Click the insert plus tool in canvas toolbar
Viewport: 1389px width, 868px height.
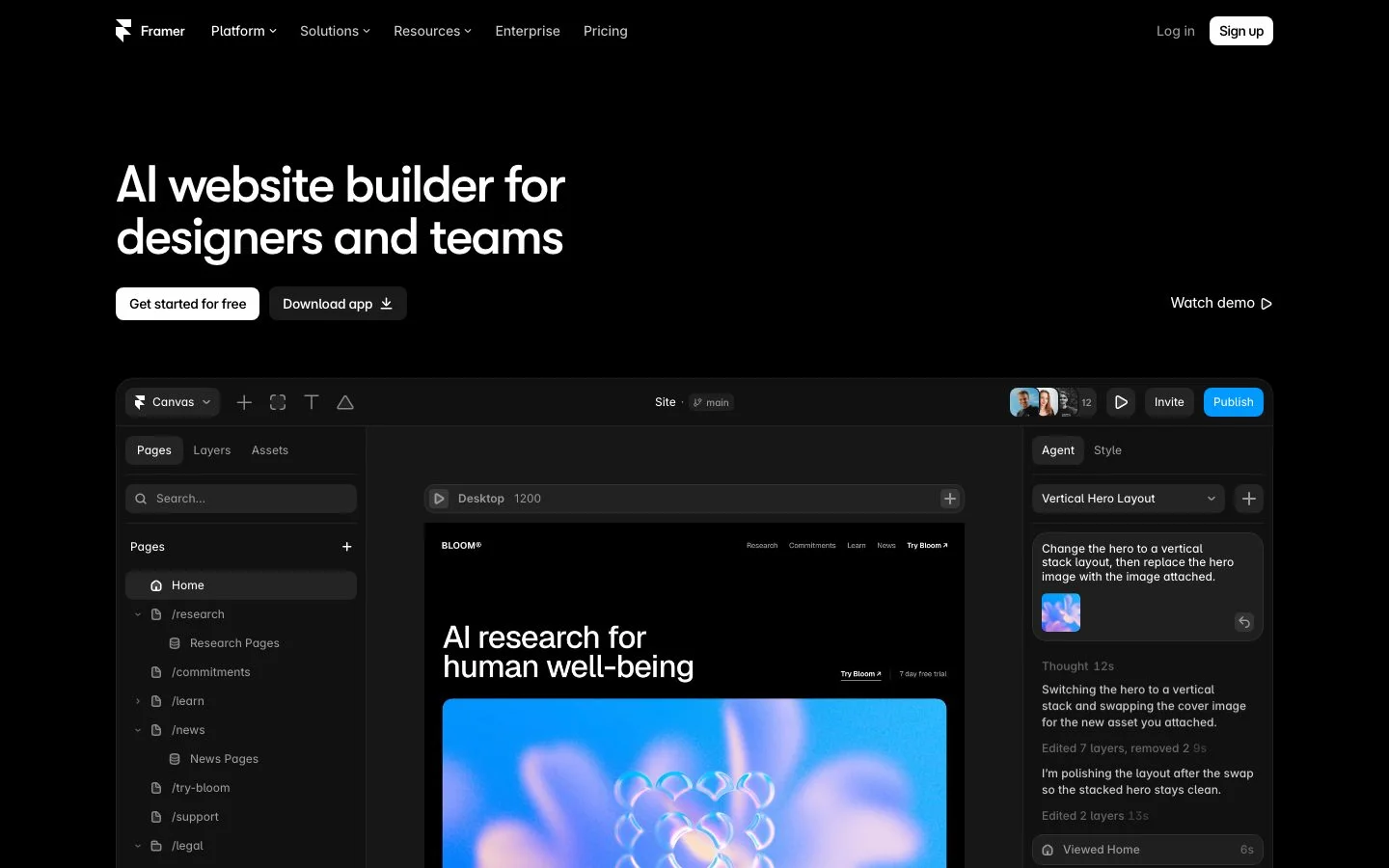[244, 402]
